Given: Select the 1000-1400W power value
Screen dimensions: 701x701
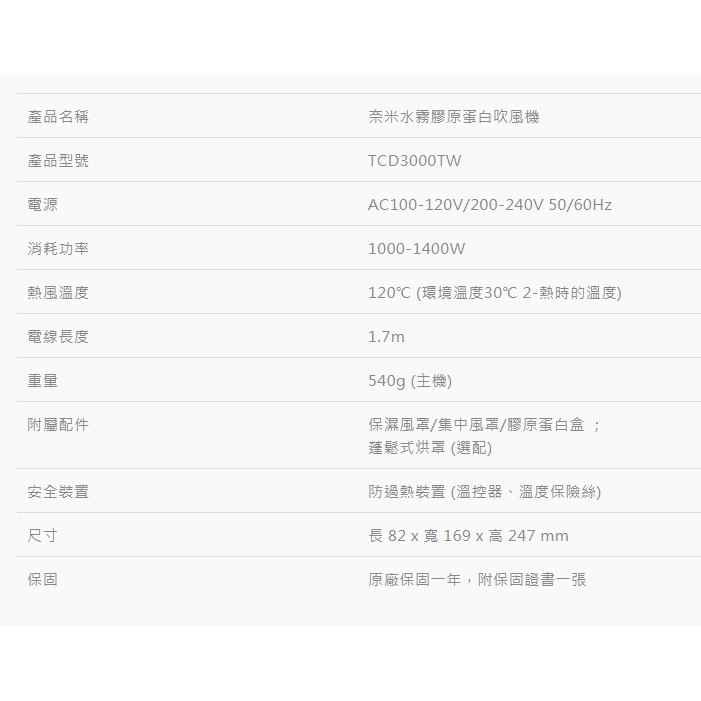Looking at the screenshot, I should tap(416, 249).
